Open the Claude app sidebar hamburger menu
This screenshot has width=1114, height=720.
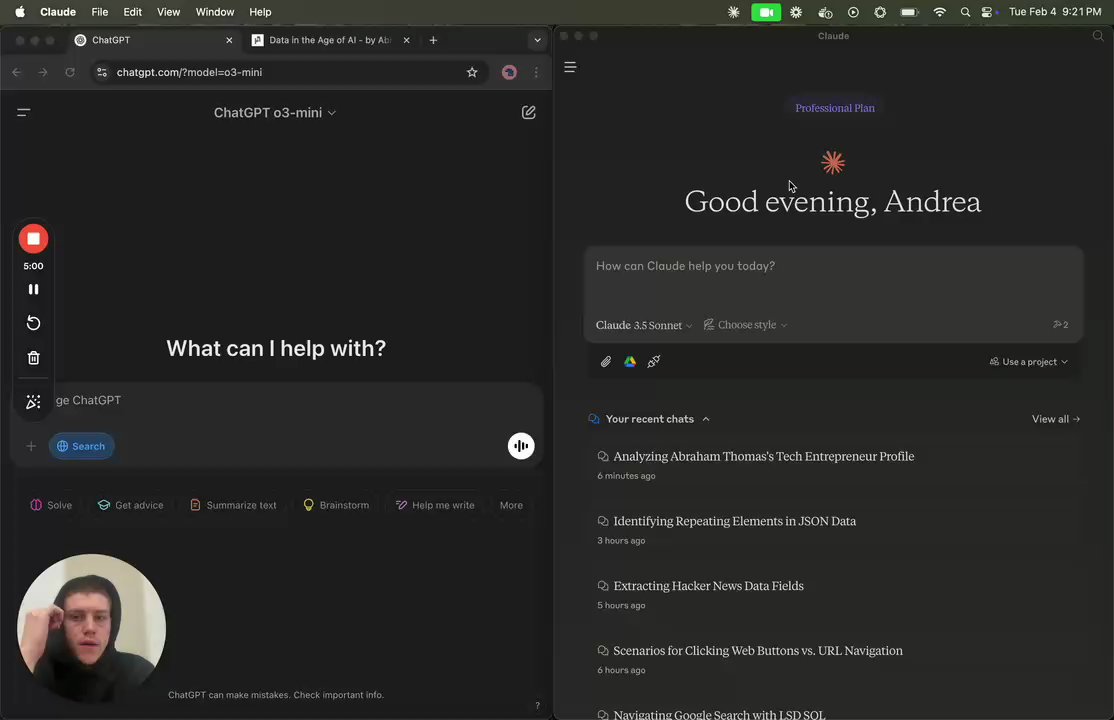click(570, 67)
